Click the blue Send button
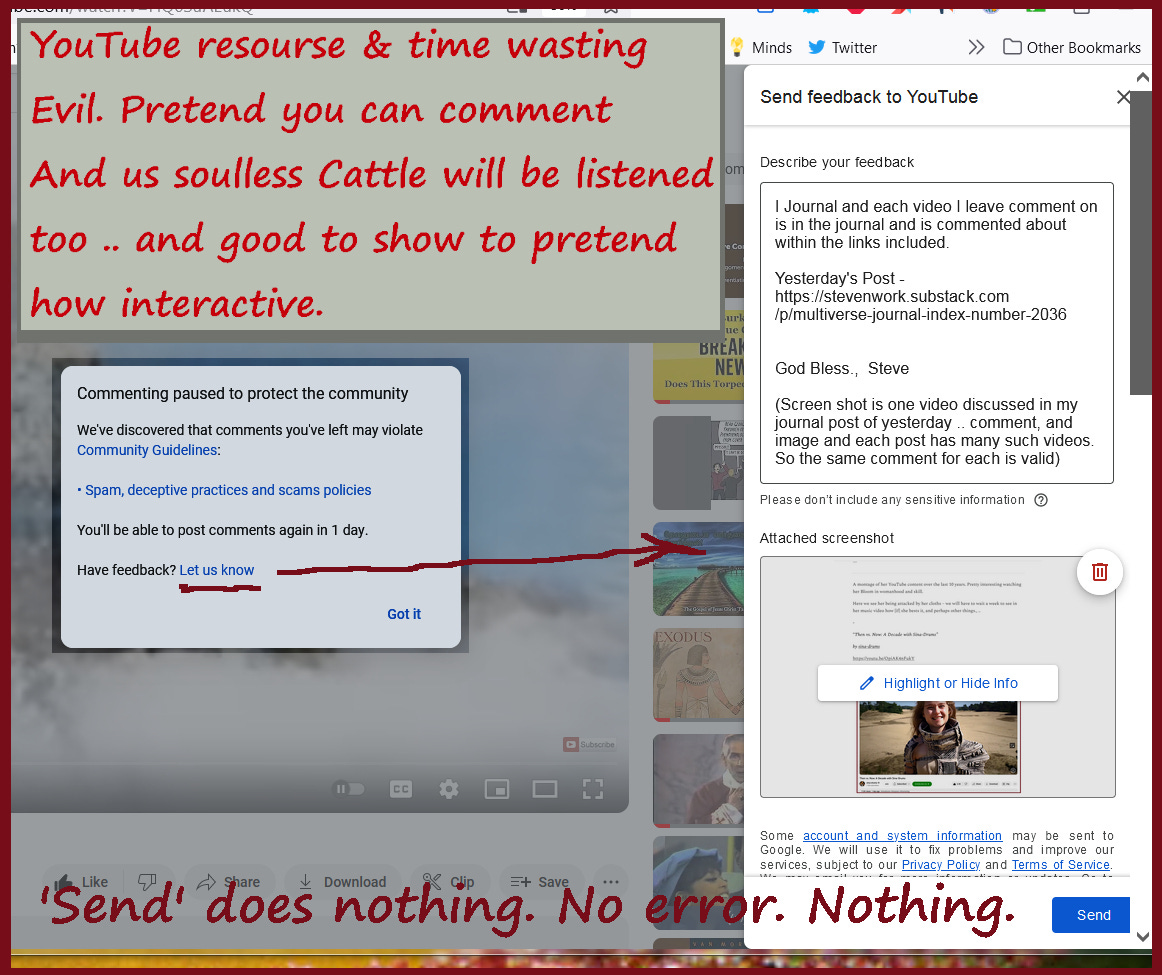The width and height of the screenshot is (1162, 975). point(1092,915)
